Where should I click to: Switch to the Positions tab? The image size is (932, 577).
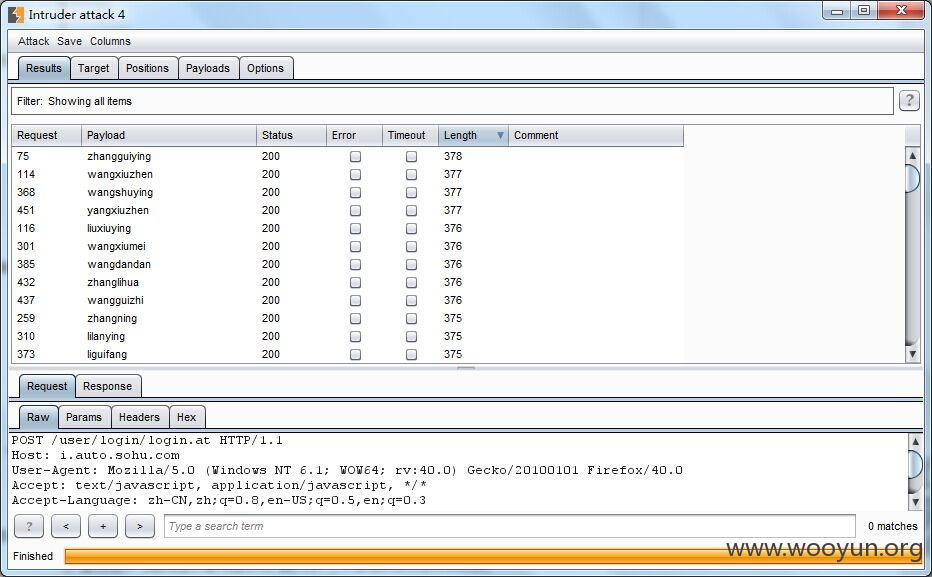(x=147, y=68)
